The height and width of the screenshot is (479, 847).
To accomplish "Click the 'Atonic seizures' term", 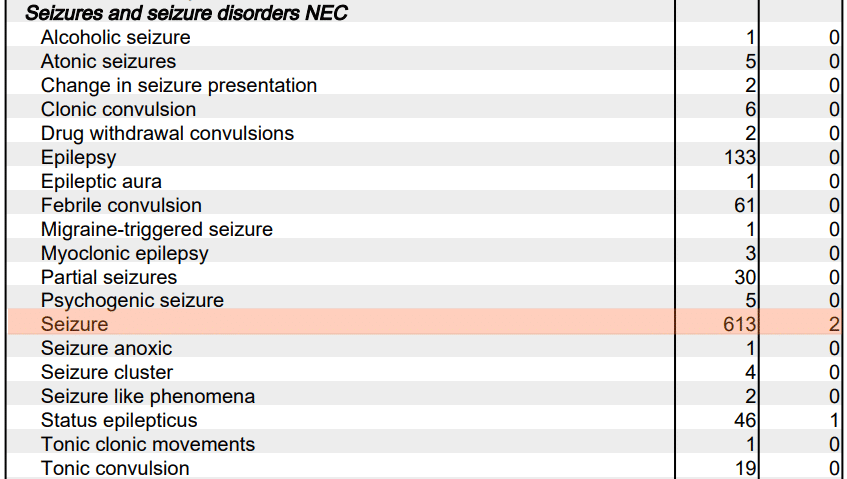I will [108, 61].
